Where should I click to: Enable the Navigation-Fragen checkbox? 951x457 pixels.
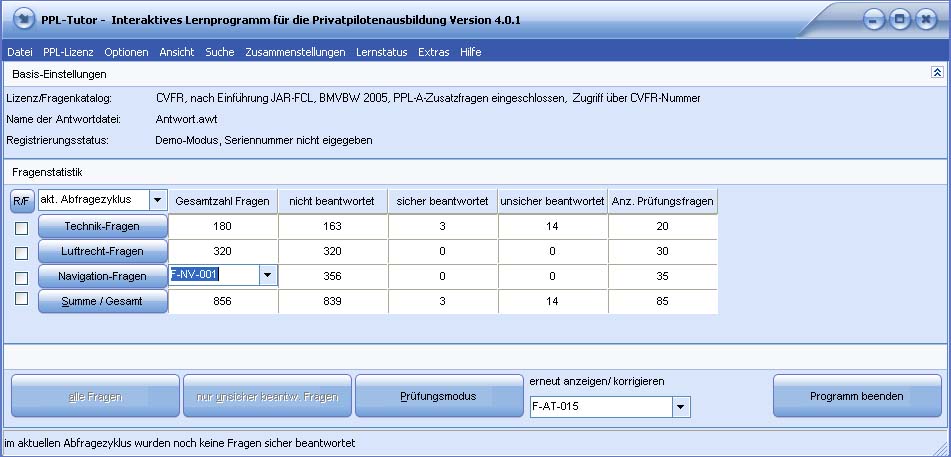tap(21, 277)
